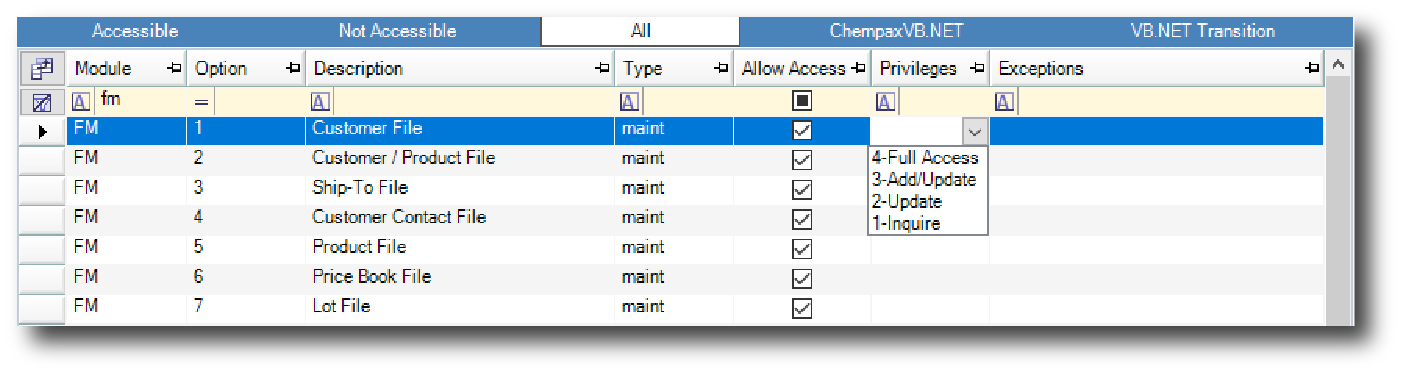Select the Customer File description cell
The height and width of the screenshot is (374, 1401).
(459, 130)
